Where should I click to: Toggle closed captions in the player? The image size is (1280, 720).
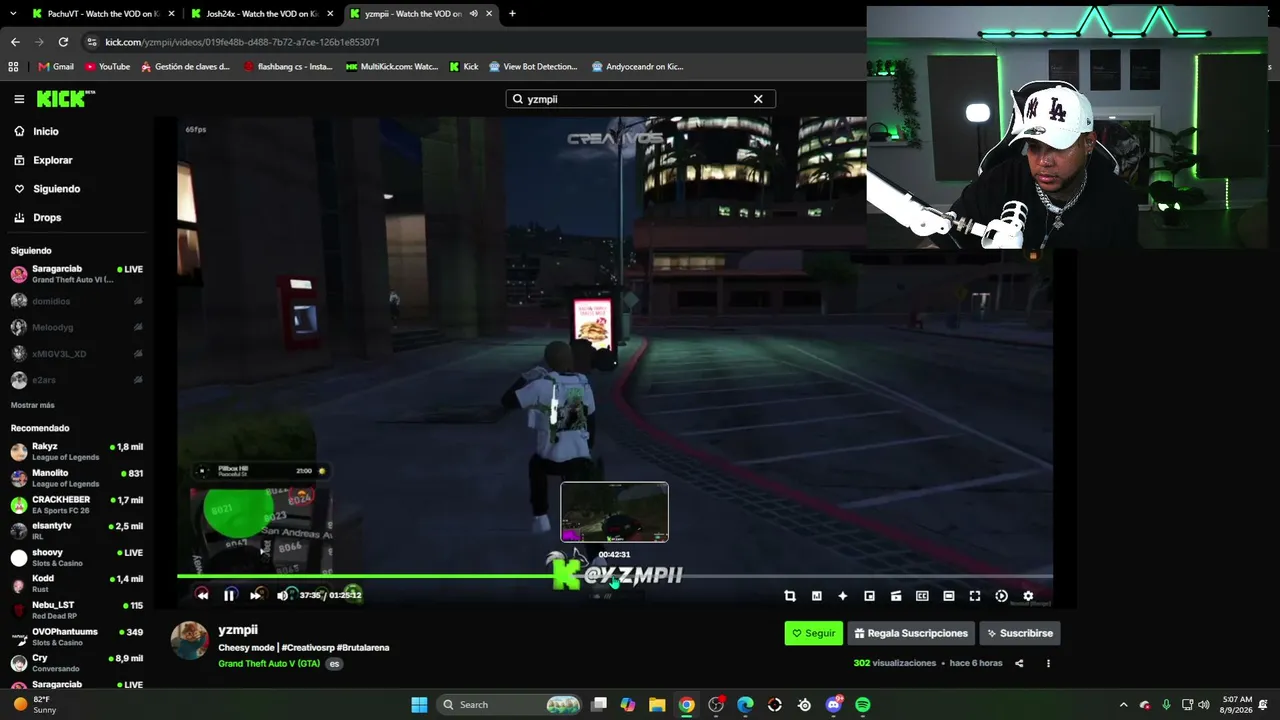click(x=922, y=596)
